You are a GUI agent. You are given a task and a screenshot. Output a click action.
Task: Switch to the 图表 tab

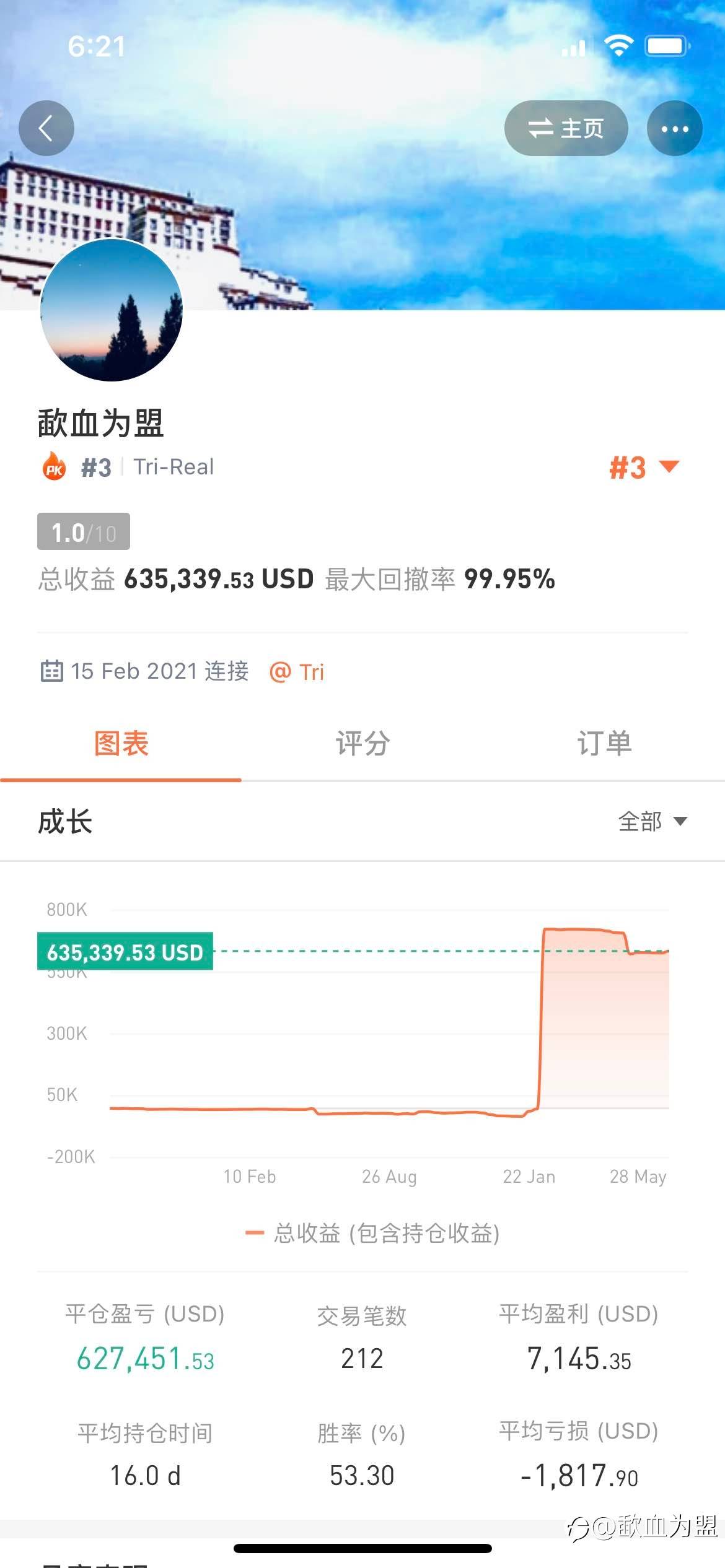pos(121,744)
